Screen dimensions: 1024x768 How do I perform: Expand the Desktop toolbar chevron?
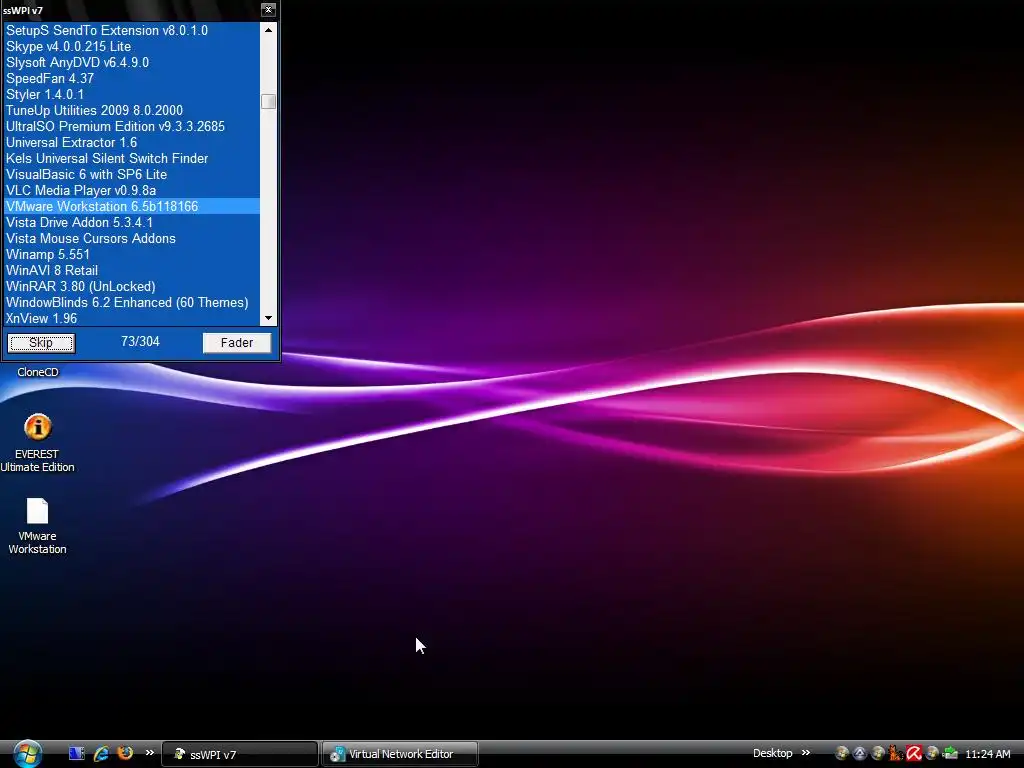point(806,753)
